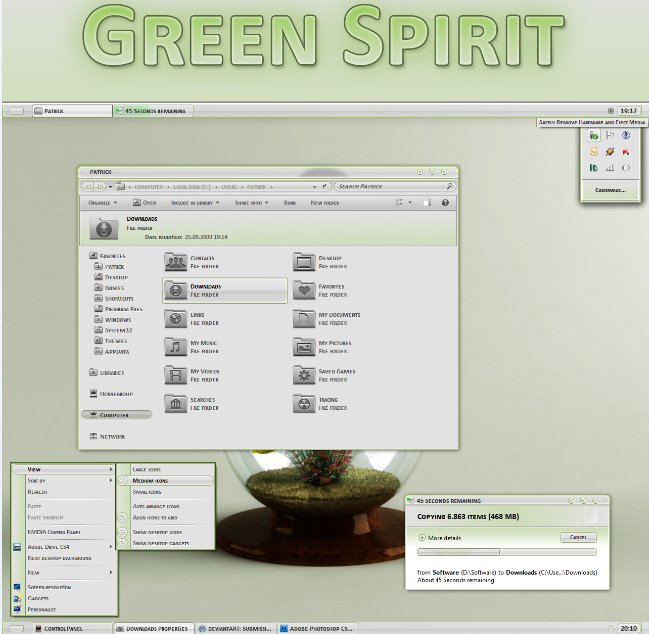
Task: Click the Safely Remove Hardware tray icon
Action: tap(594, 135)
